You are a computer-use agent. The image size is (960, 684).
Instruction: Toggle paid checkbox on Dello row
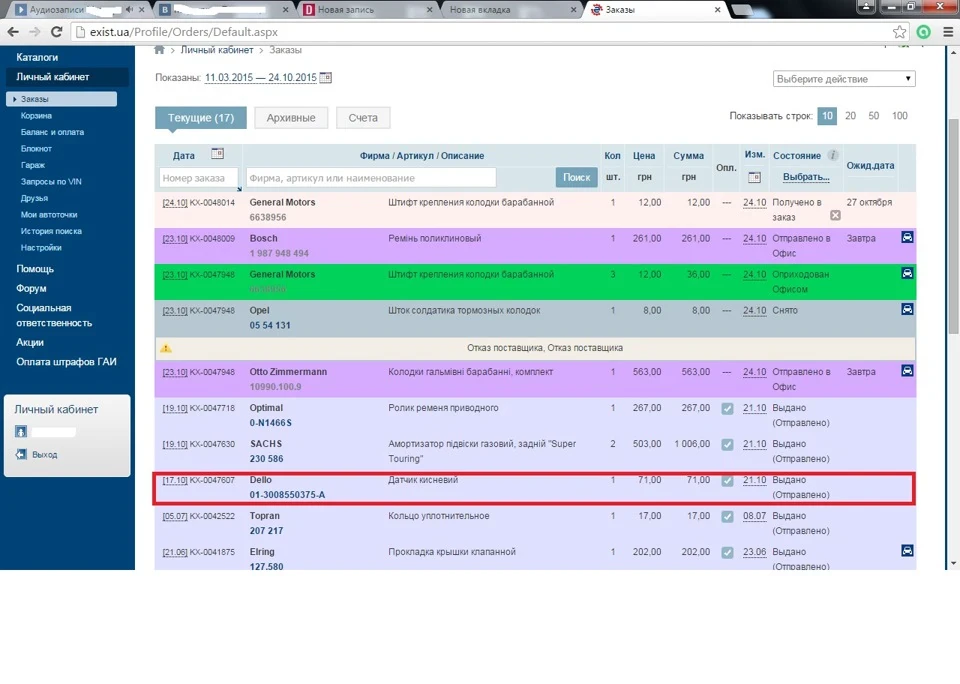[x=727, y=481]
